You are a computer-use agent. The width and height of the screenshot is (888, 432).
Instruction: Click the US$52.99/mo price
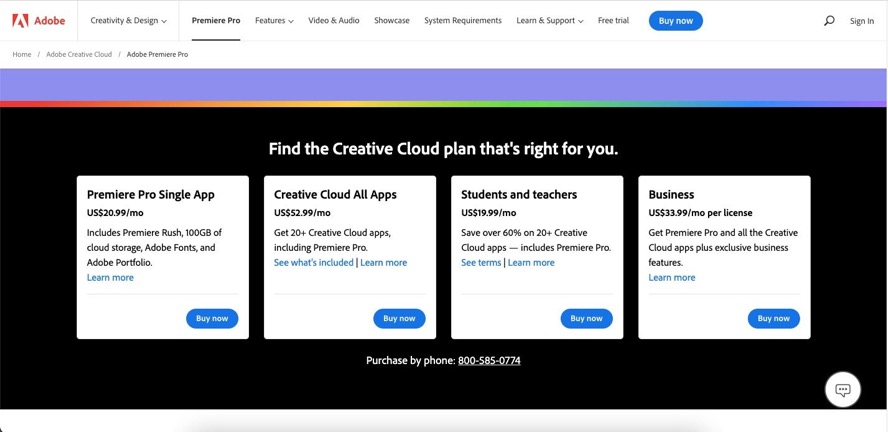pos(302,213)
